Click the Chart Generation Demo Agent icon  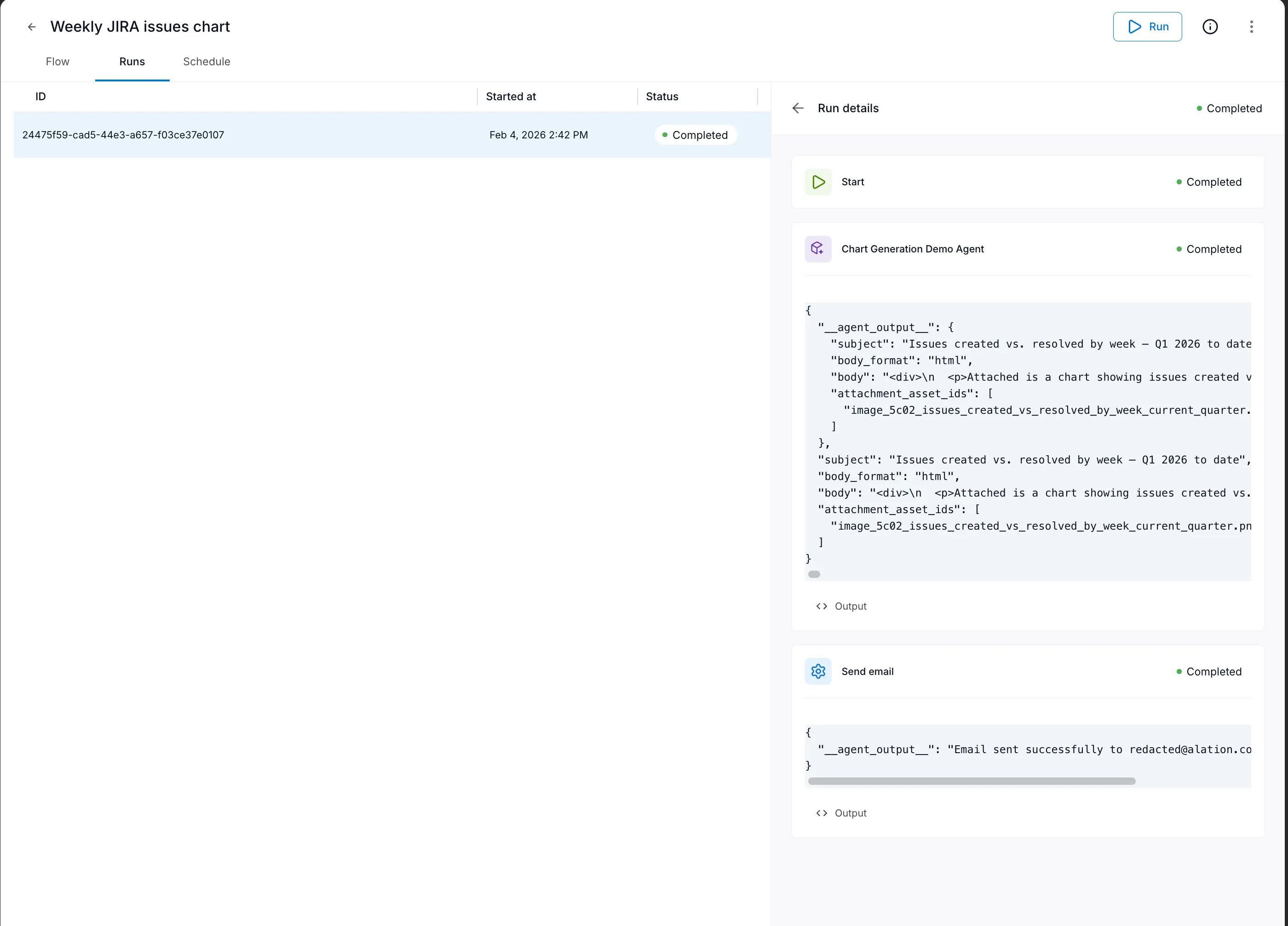[x=818, y=249]
